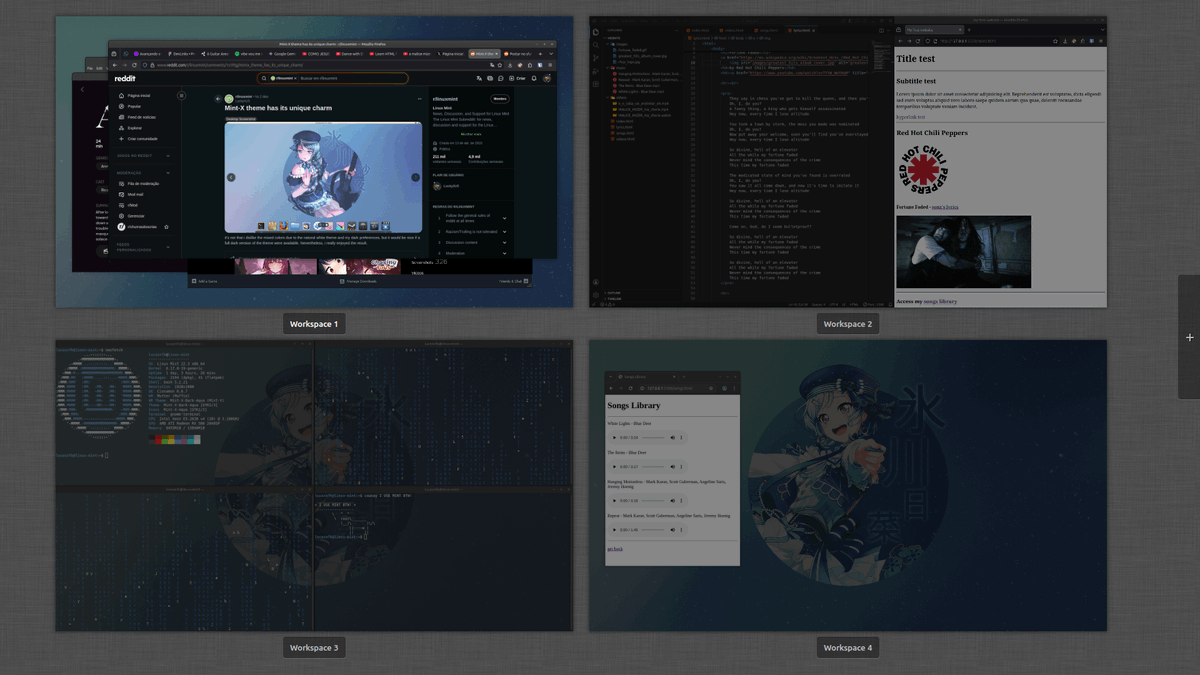Expand the "Feeds personalizados" section chevron
The width and height of the screenshot is (1200, 675).
coord(168,247)
